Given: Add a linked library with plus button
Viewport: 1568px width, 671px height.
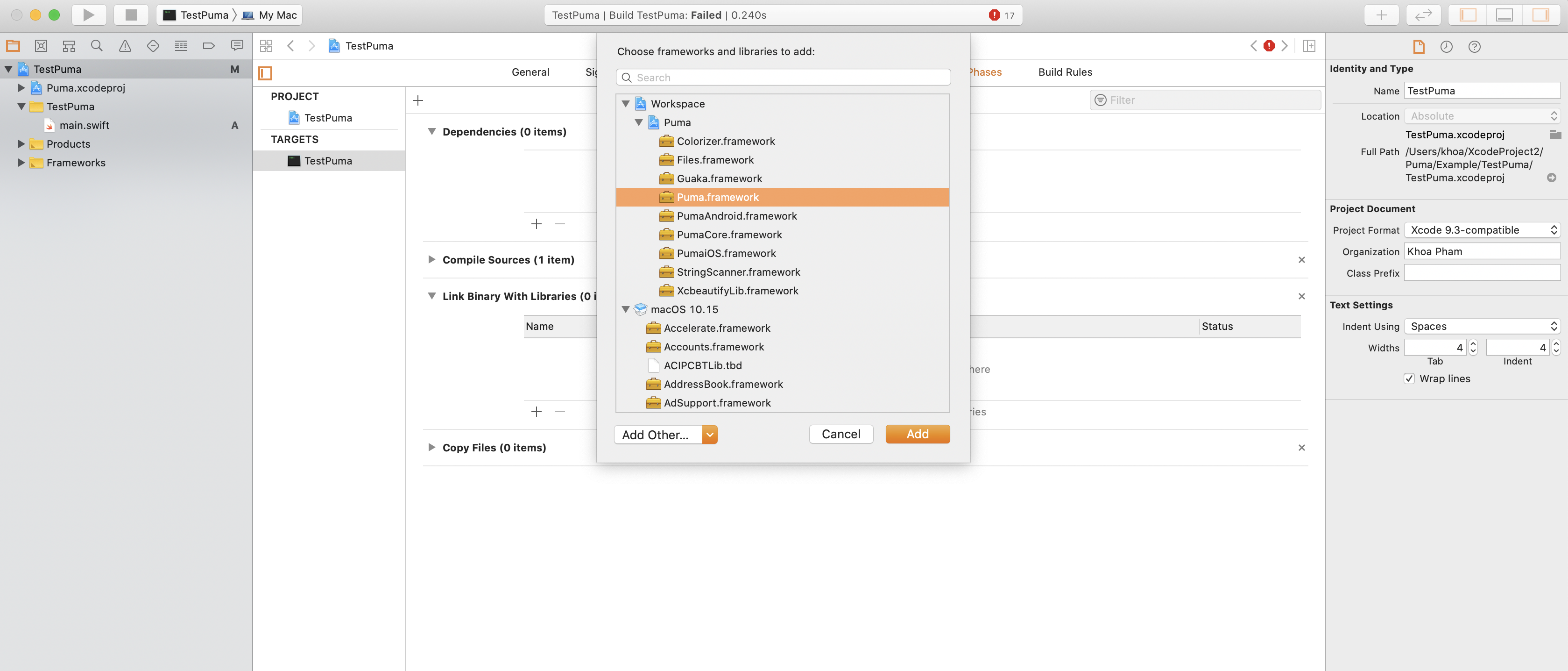Looking at the screenshot, I should pos(536,412).
